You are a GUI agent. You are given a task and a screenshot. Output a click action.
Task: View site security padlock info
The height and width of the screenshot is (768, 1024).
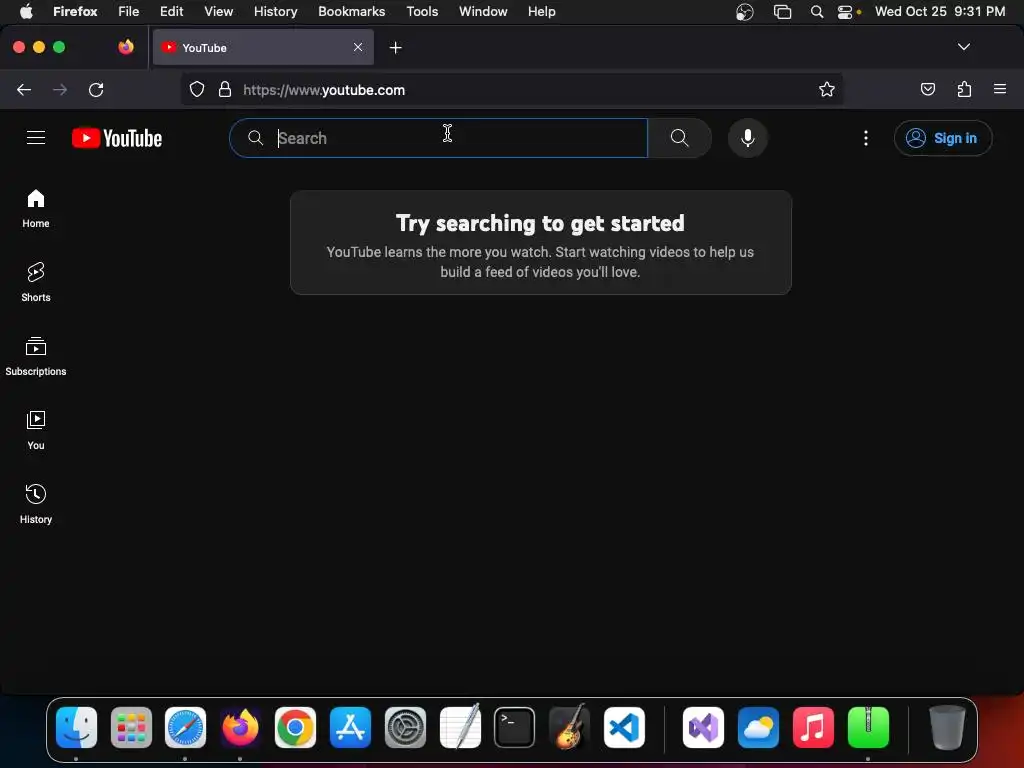[225, 89]
